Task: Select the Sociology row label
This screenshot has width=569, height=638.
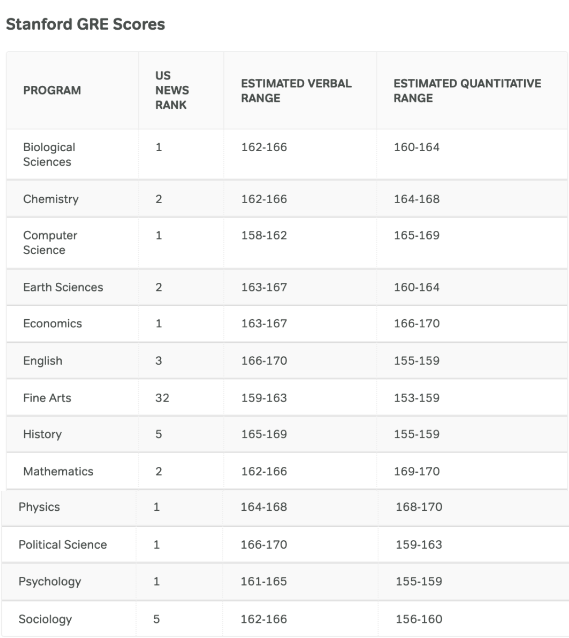Action: [45, 619]
